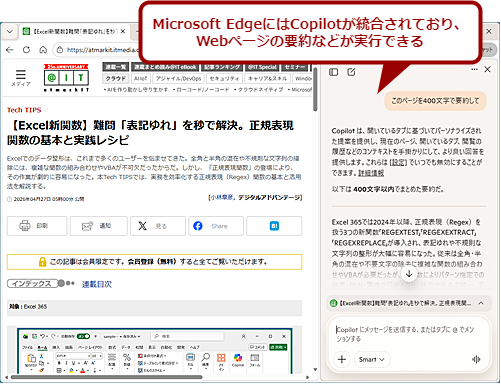Open the Smart mode dropdown
Viewport: 501px width, 384px height.
372,359
